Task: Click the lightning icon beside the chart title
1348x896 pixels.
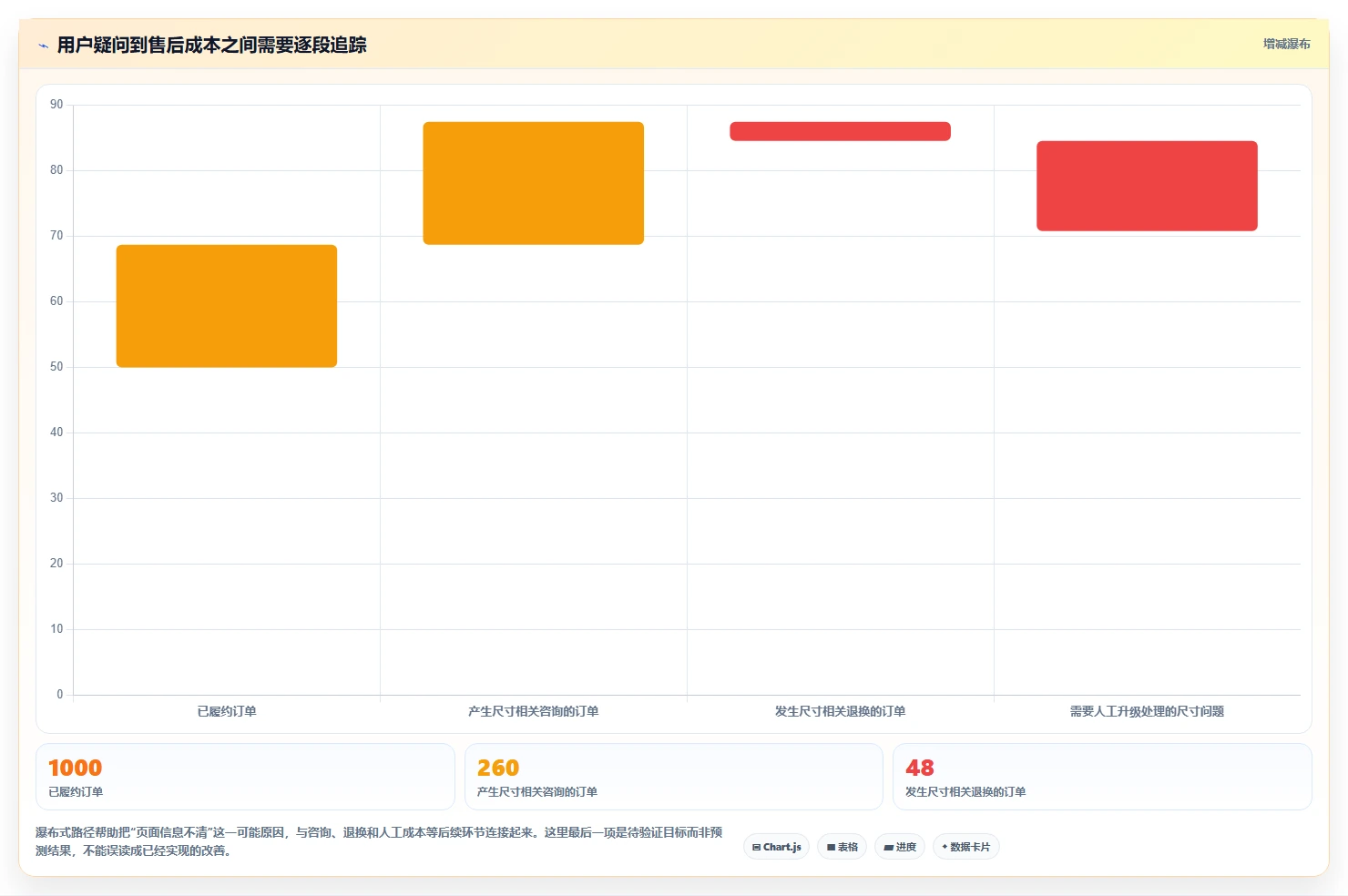Action: 43,46
